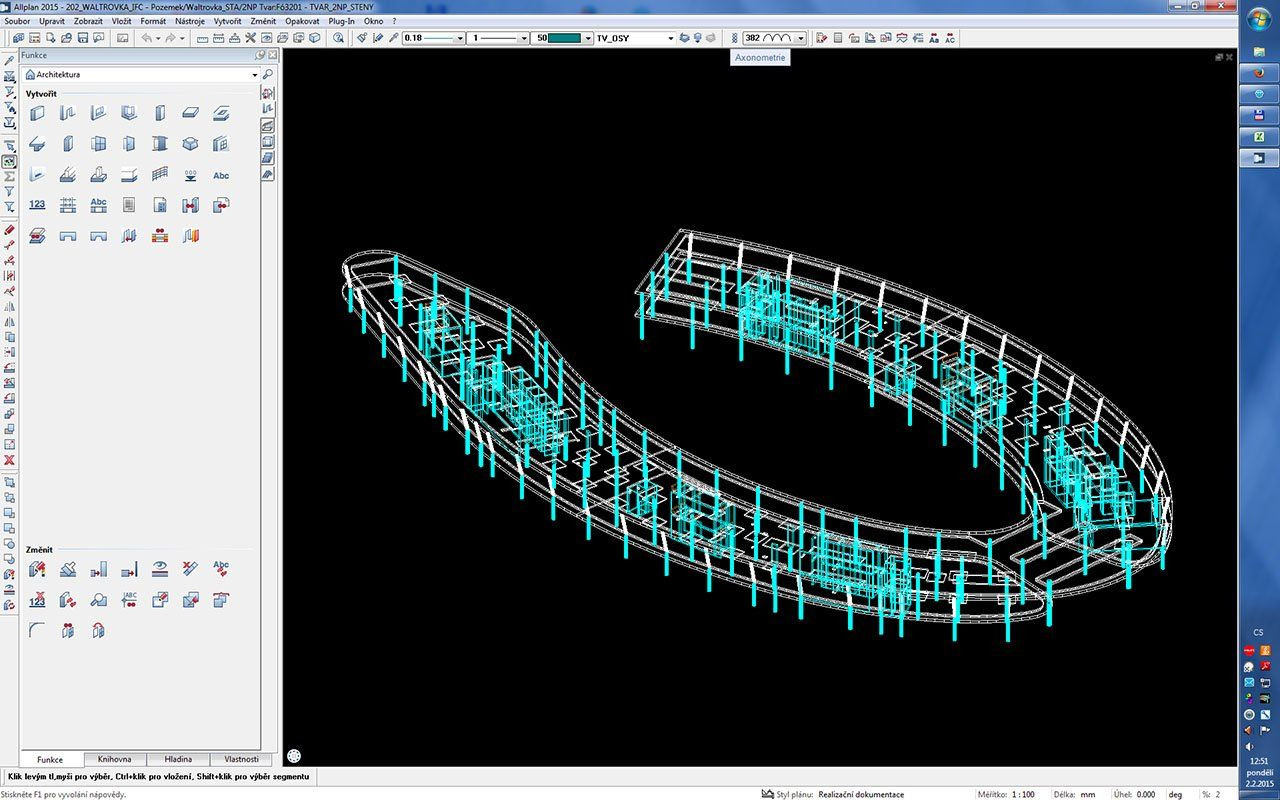Toggle the eye visibility icon in Změnit

(x=159, y=569)
